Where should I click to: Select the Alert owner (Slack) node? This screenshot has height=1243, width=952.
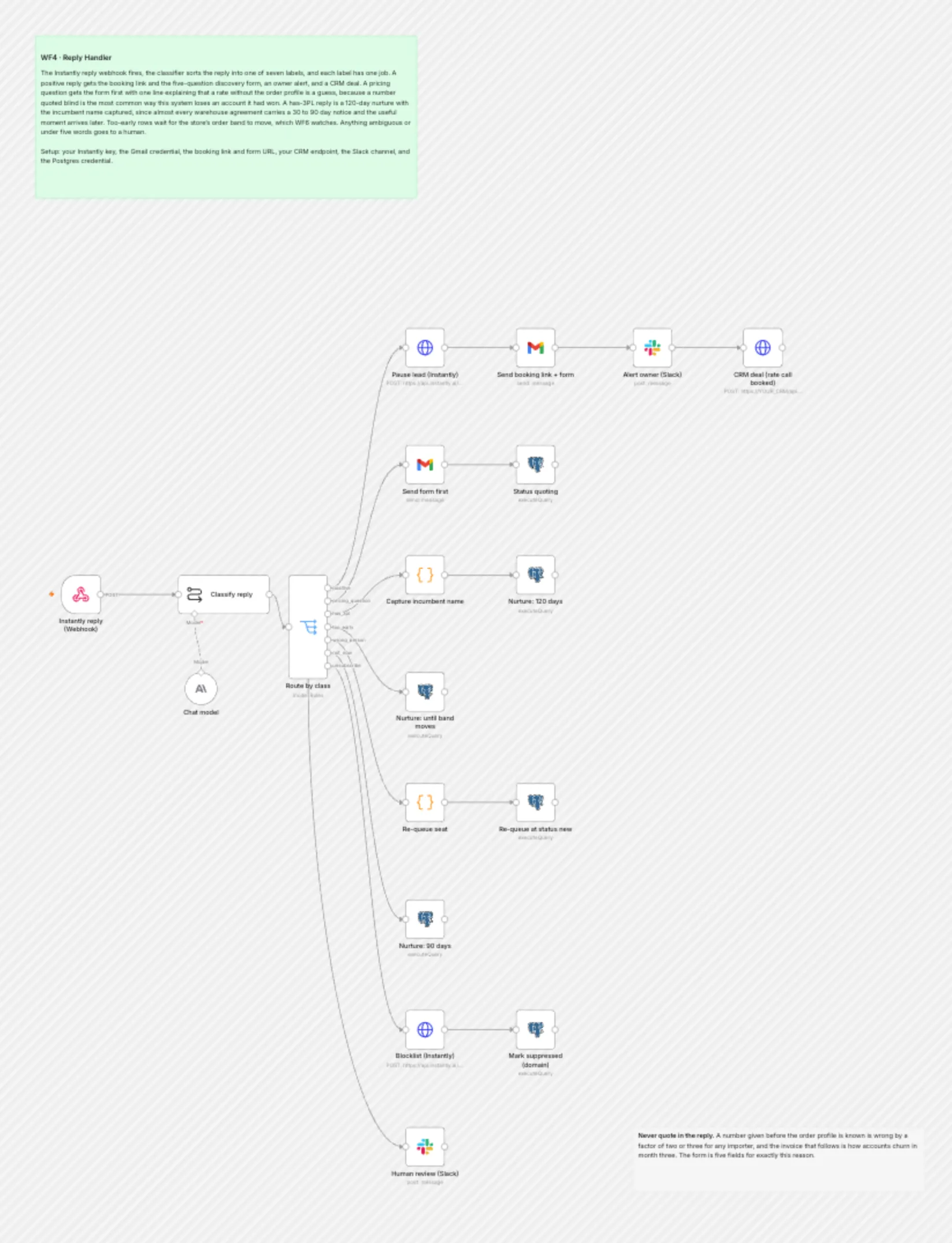(x=652, y=347)
